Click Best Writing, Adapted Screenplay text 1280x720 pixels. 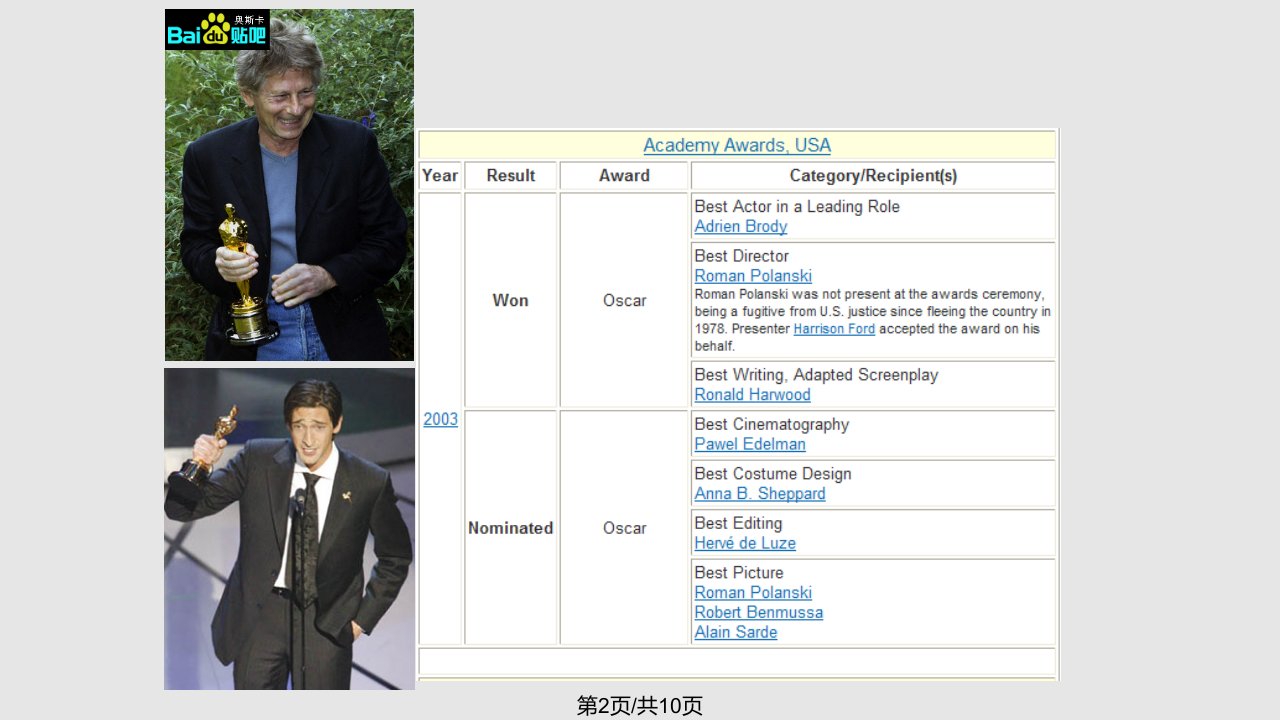[816, 374]
